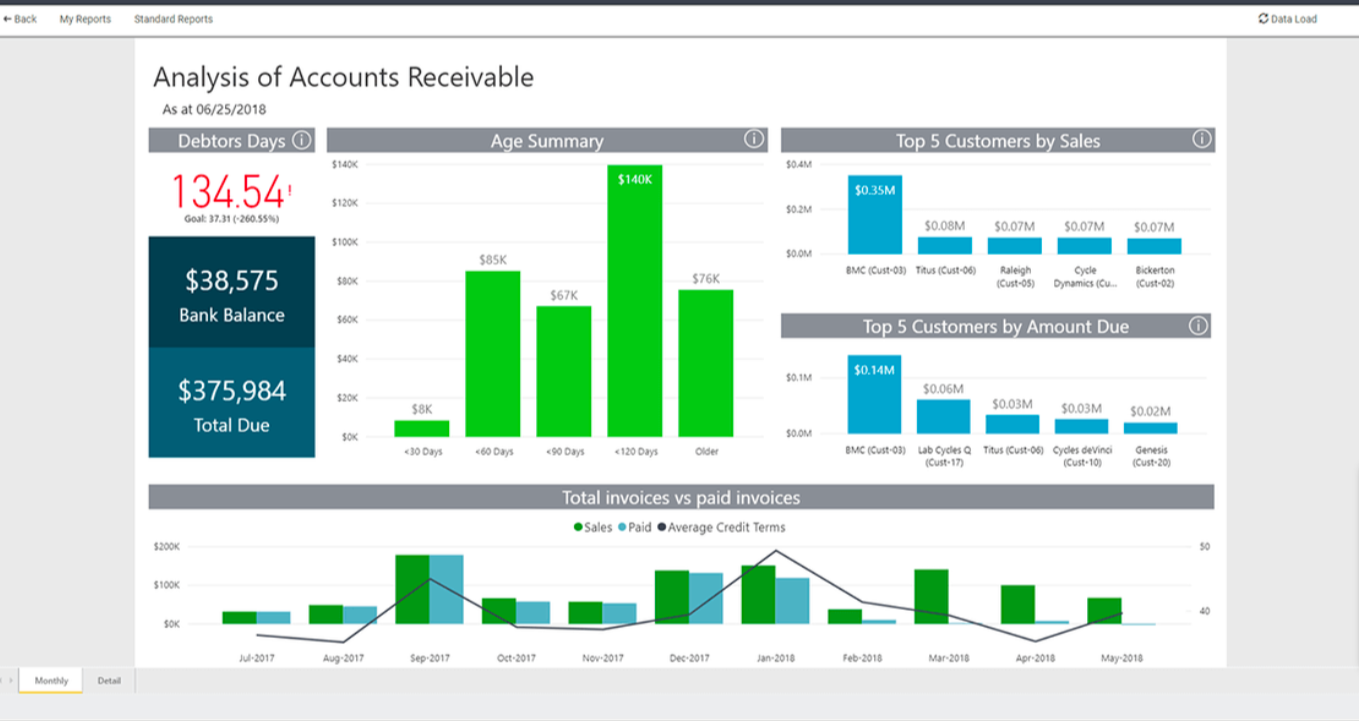The image size is (1359, 721).
Task: Click the $0.02M label above the Genesis bar
Action: coord(1151,411)
